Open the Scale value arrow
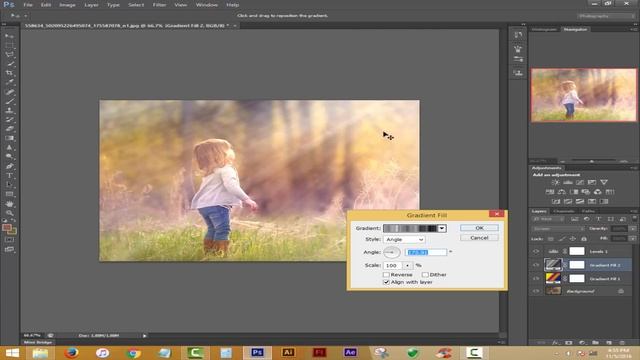This screenshot has width=640, height=360. [407, 265]
